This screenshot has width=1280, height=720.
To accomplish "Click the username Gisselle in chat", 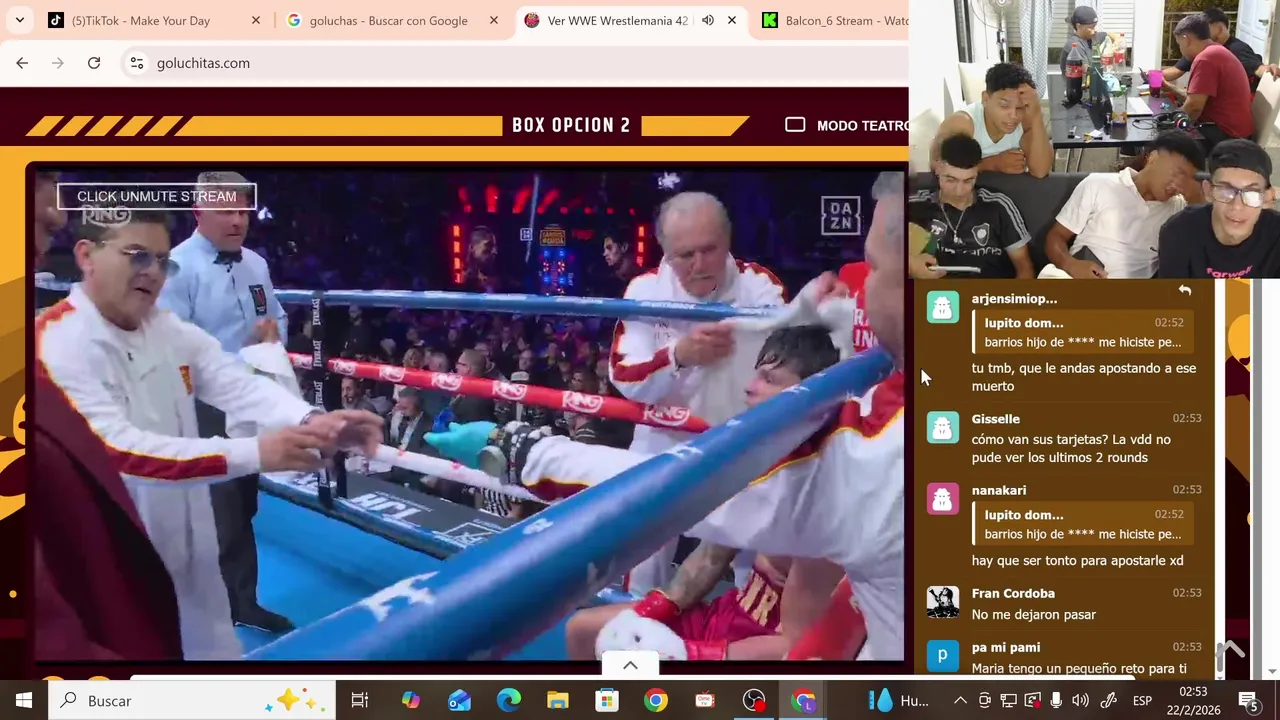I will (x=995, y=419).
